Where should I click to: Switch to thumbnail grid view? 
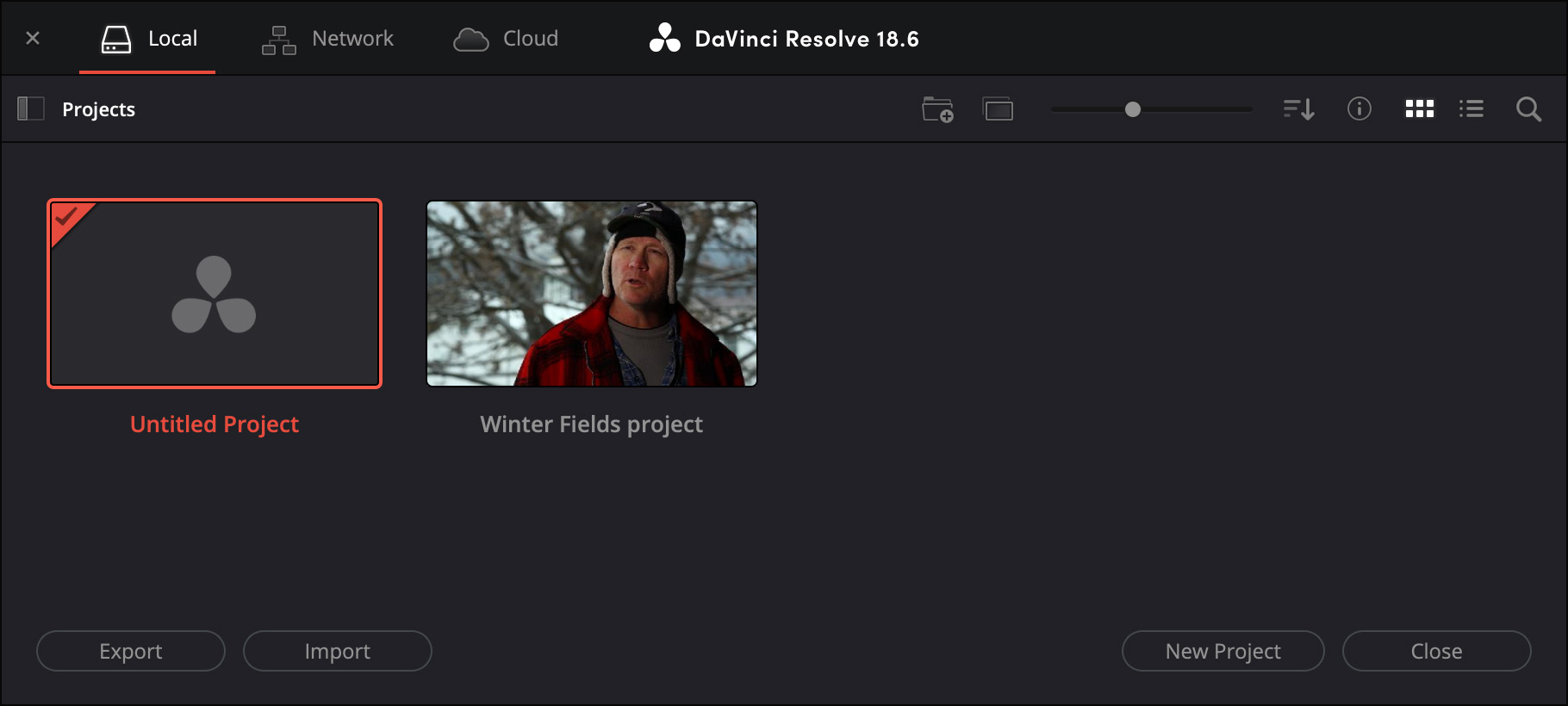(1420, 108)
